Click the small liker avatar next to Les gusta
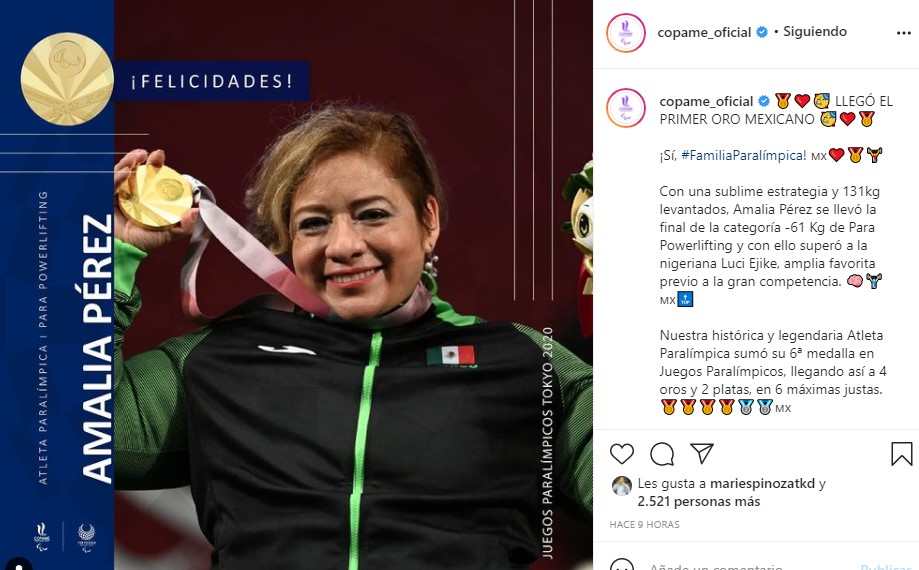 (x=622, y=486)
